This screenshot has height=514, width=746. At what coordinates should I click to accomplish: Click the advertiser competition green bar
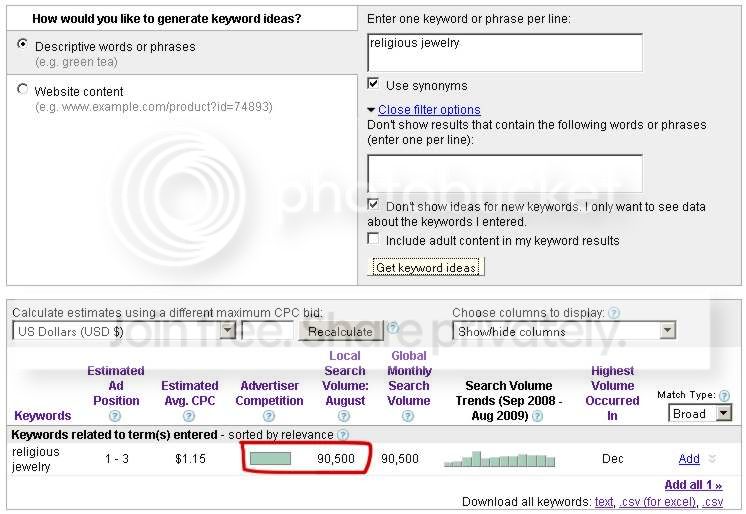pyautogui.click(x=270, y=458)
